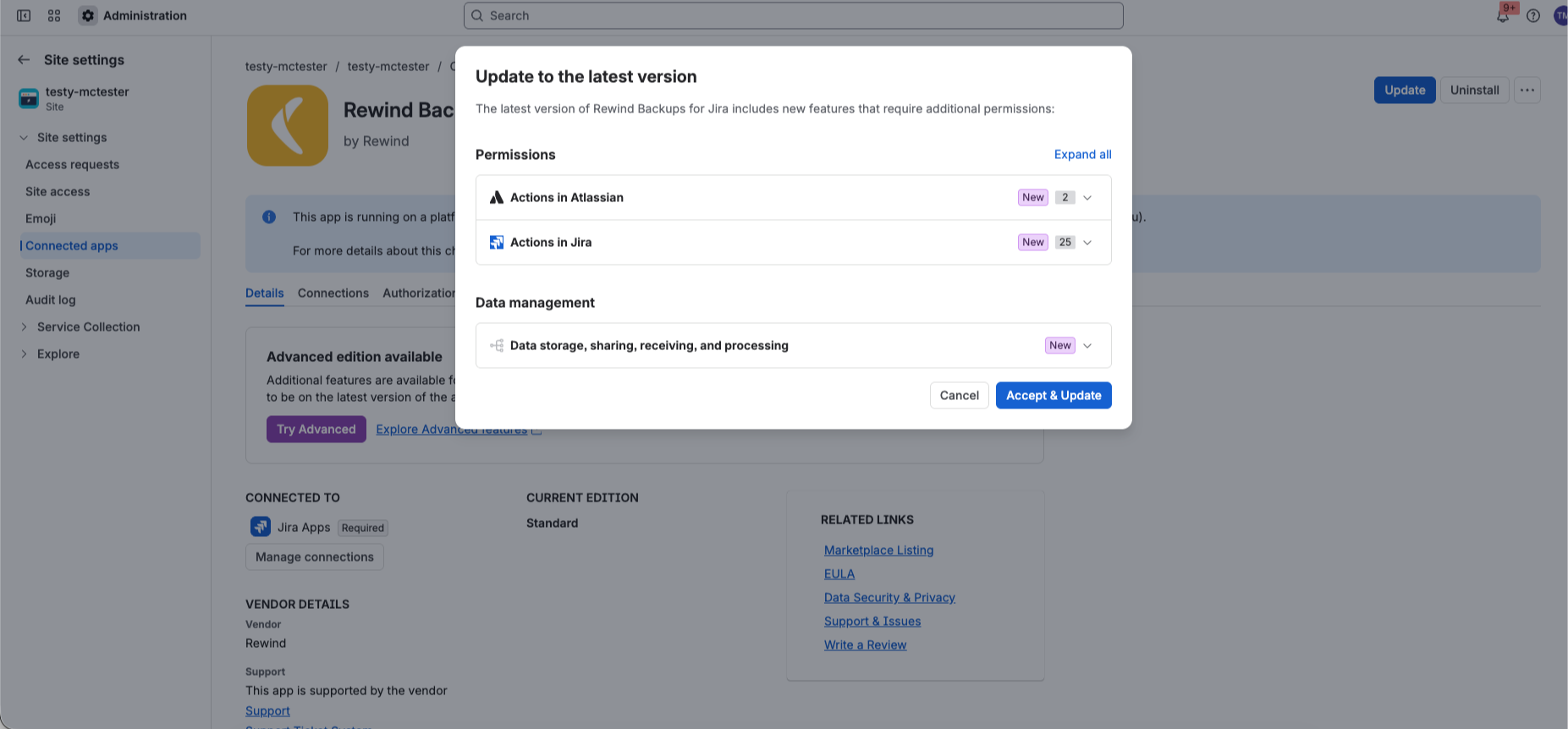Open the Support & Issues link

click(x=872, y=621)
